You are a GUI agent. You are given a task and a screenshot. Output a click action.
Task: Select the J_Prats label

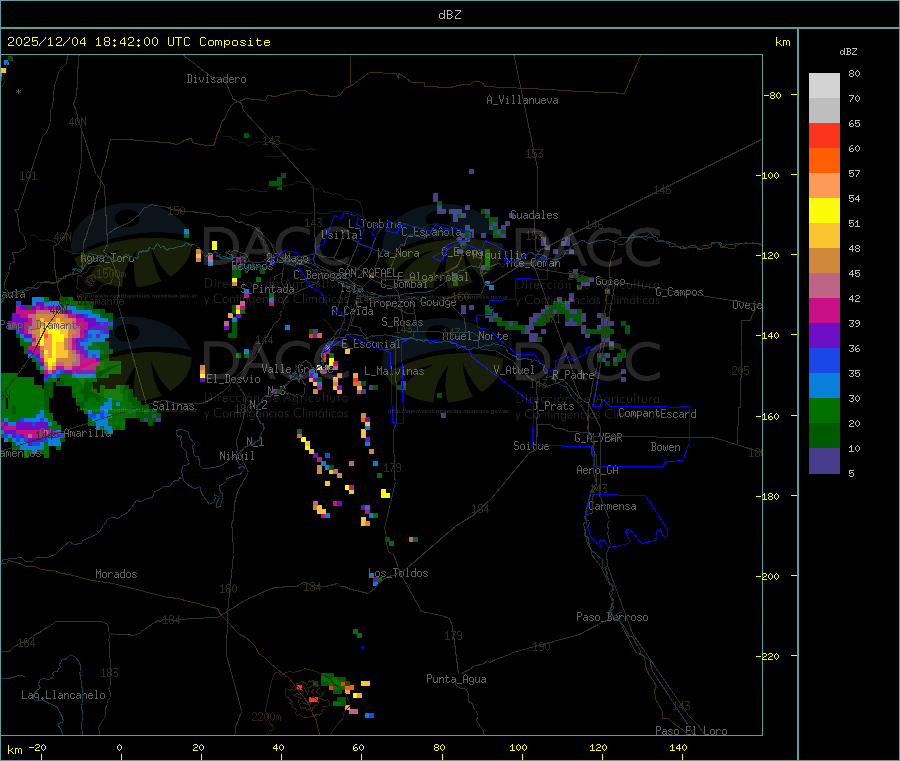pyautogui.click(x=556, y=406)
